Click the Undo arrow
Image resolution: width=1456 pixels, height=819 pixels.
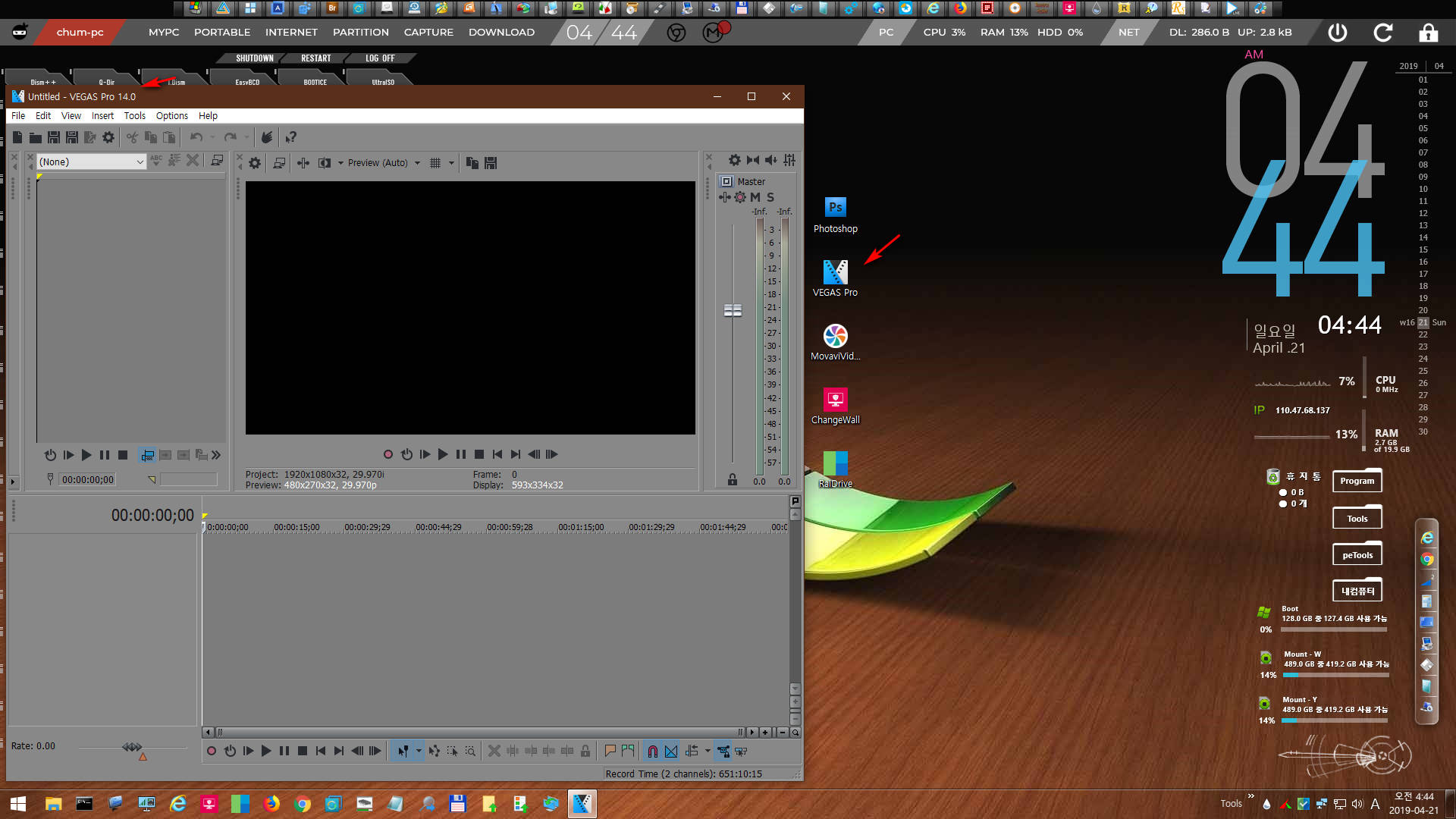point(196,137)
